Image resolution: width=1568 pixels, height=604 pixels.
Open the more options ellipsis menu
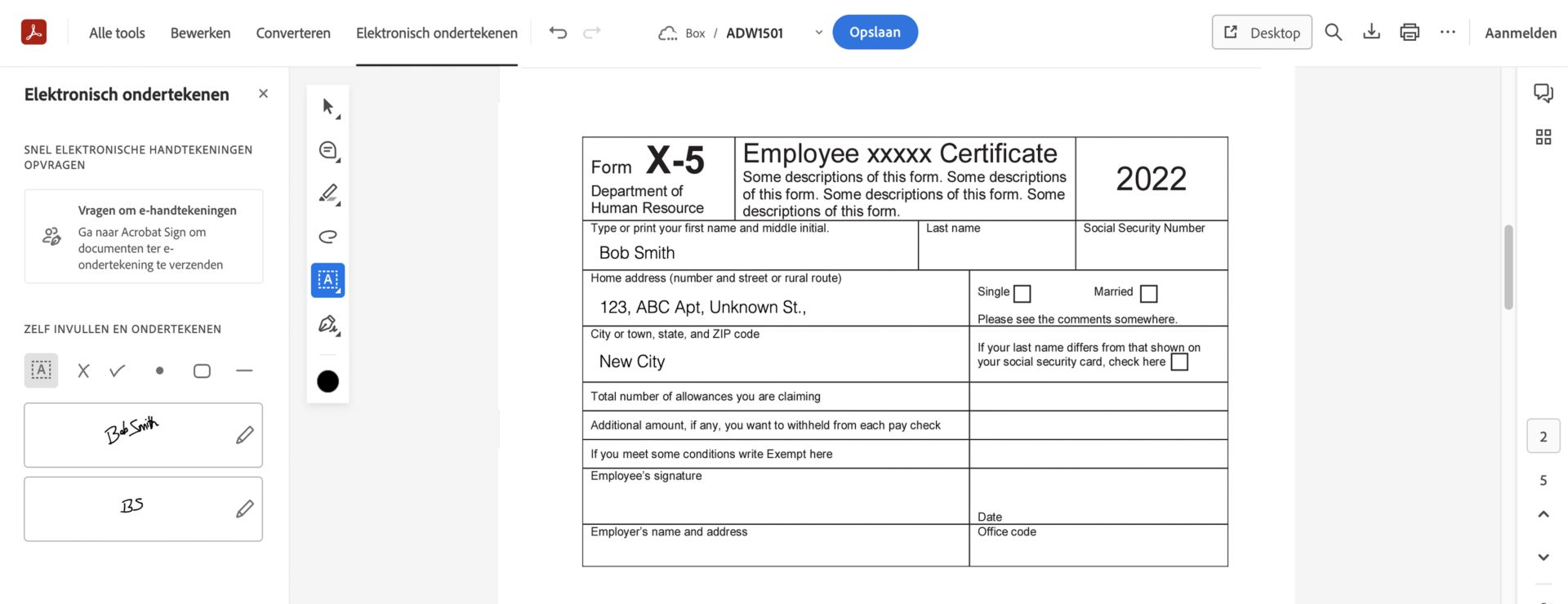click(x=1448, y=33)
